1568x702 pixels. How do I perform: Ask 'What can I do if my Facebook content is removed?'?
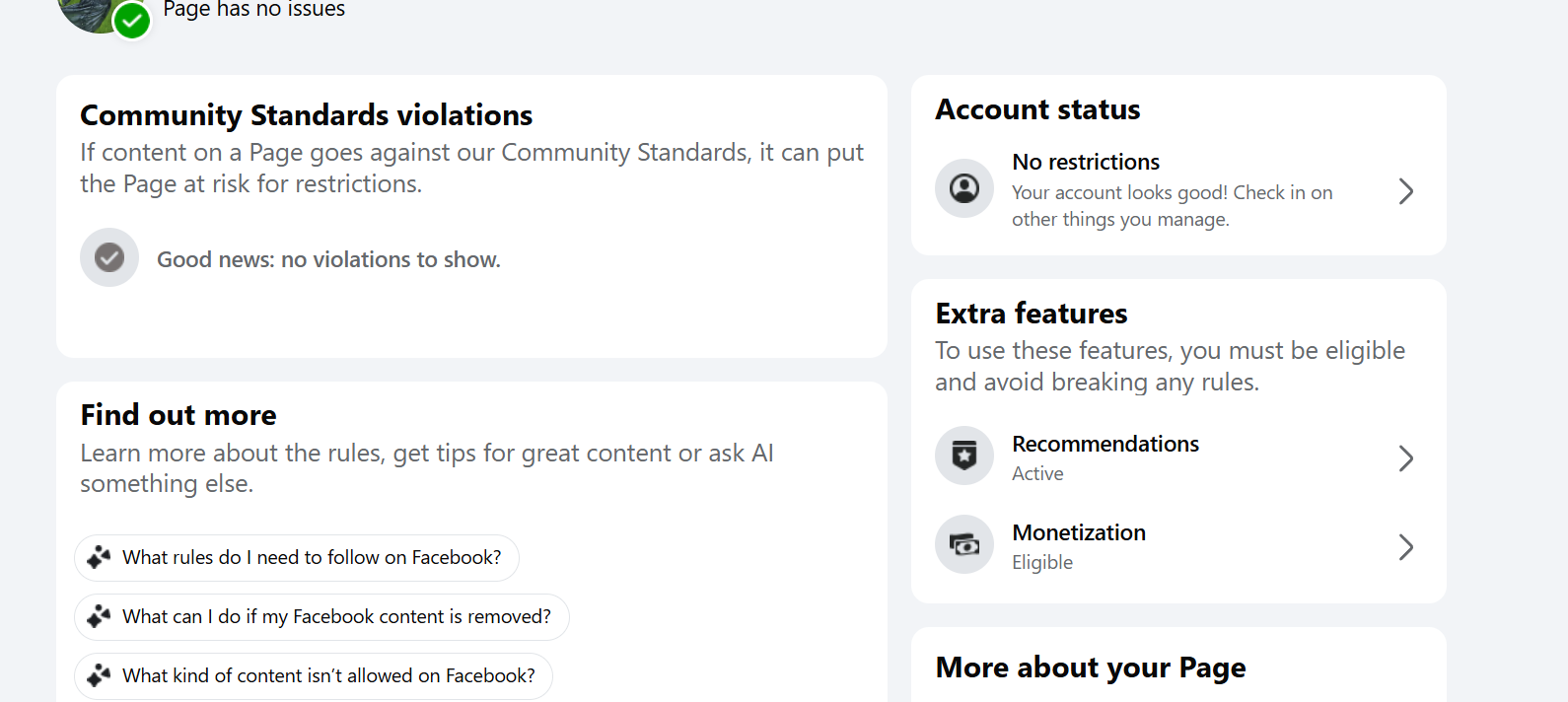pyautogui.click(x=336, y=617)
